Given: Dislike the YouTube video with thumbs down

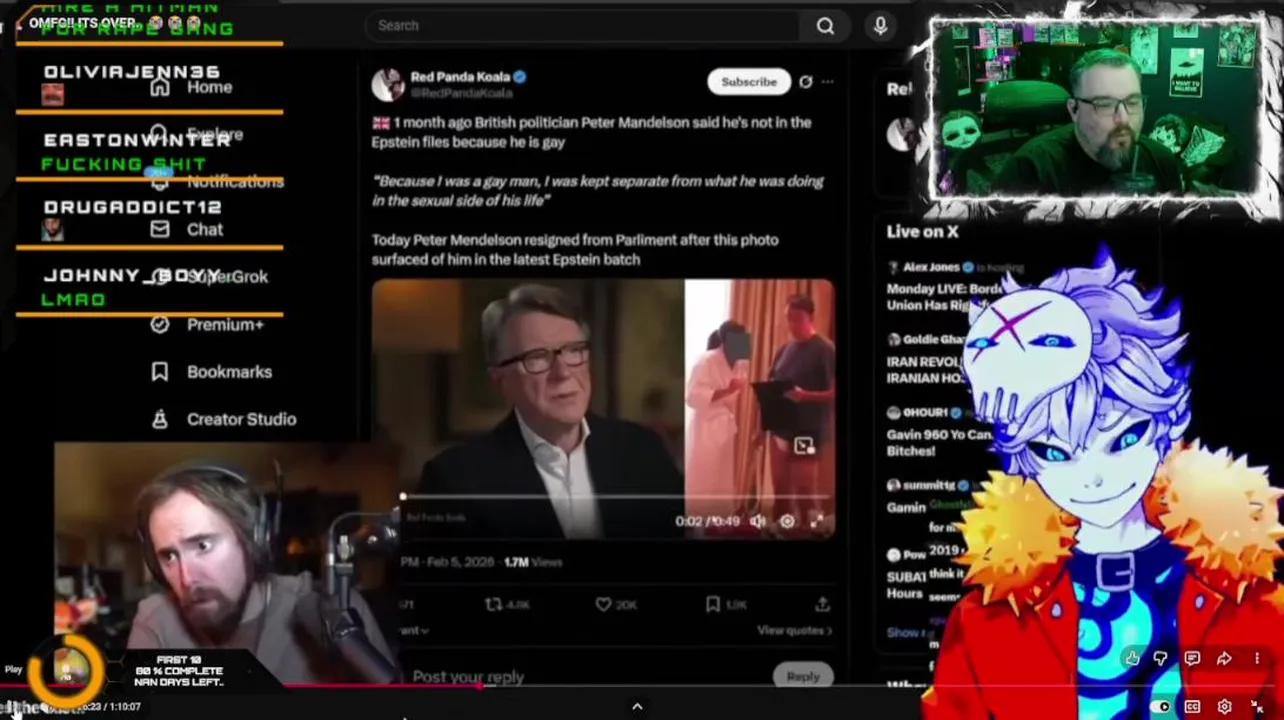Looking at the screenshot, I should click(x=1161, y=658).
